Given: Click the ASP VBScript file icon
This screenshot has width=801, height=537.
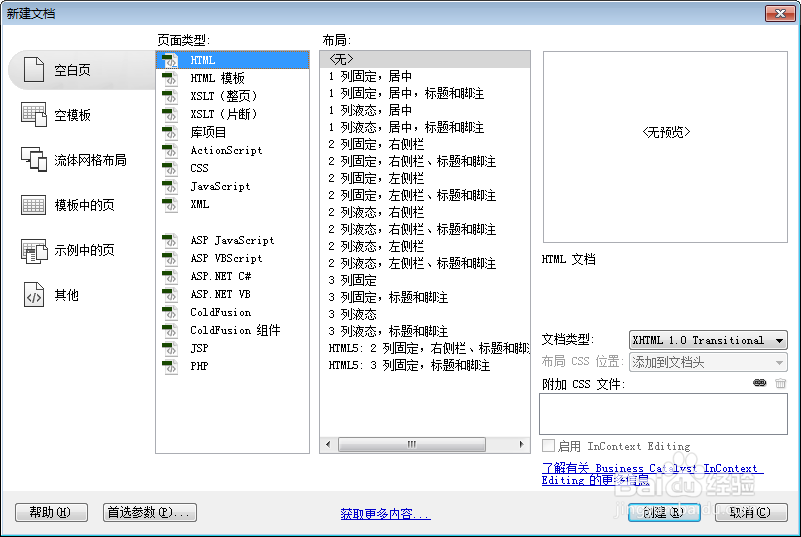Looking at the screenshot, I should coord(170,258).
